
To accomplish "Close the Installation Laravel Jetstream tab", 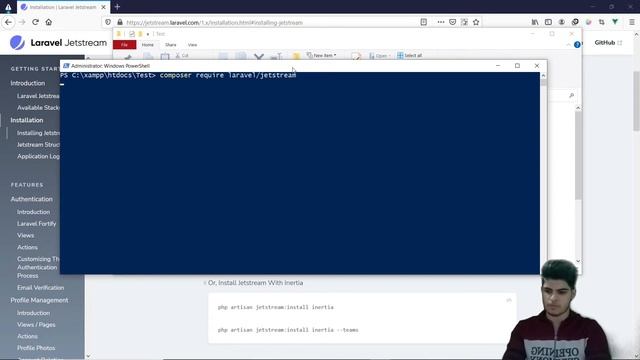I will point(103,7).
